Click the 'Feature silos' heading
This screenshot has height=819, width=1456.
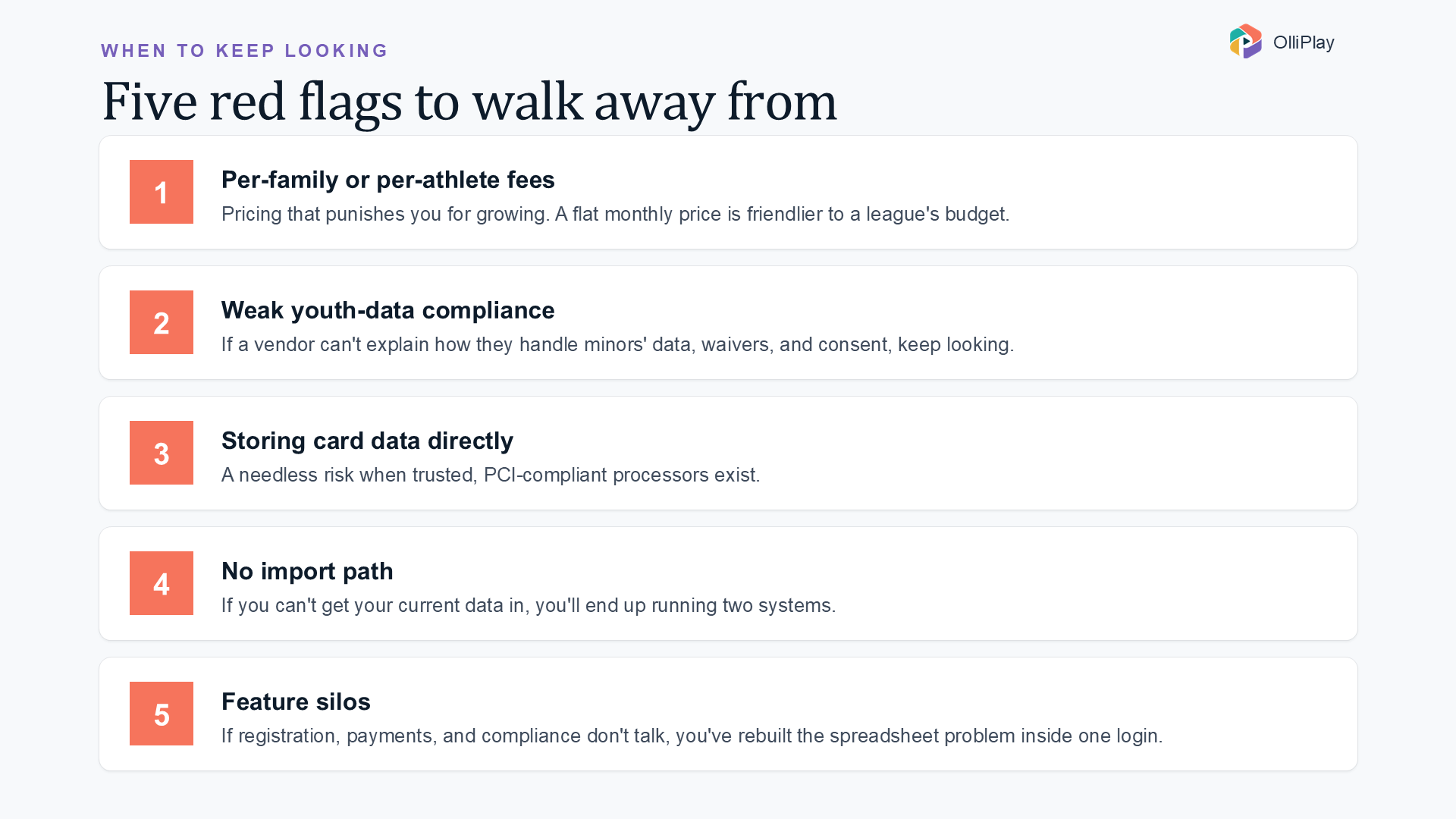coord(296,701)
